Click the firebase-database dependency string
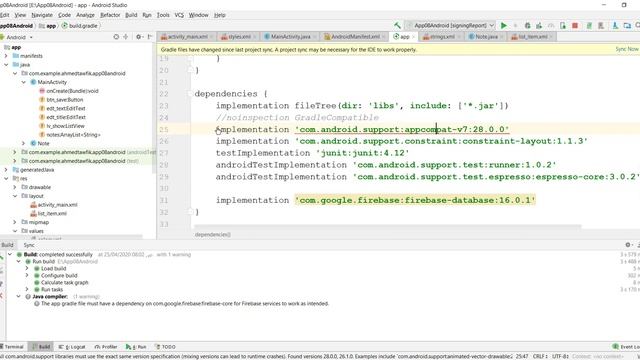The height and width of the screenshot is (360, 640). (415, 200)
